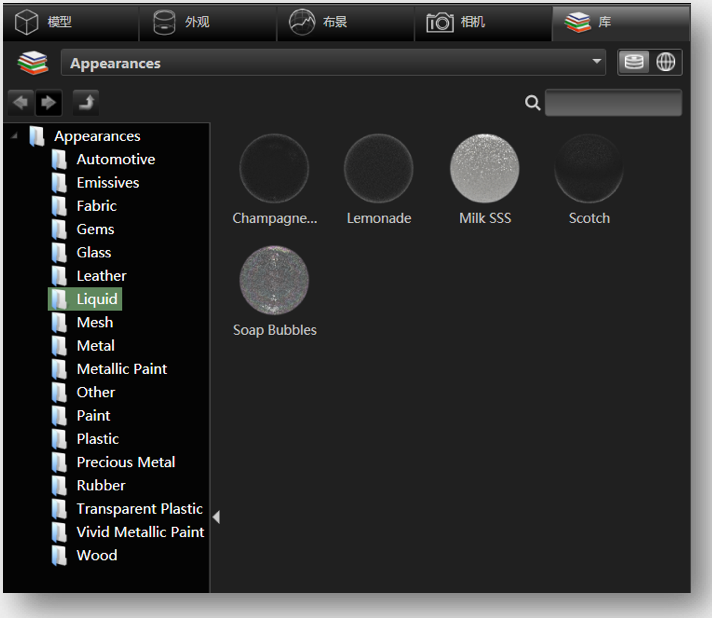Select the Soap Bubbles appearance
This screenshot has height=618, width=712.
(x=274, y=280)
